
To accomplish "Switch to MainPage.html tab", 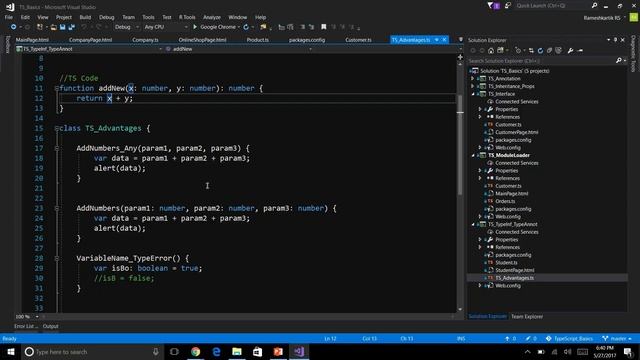I will coord(32,40).
